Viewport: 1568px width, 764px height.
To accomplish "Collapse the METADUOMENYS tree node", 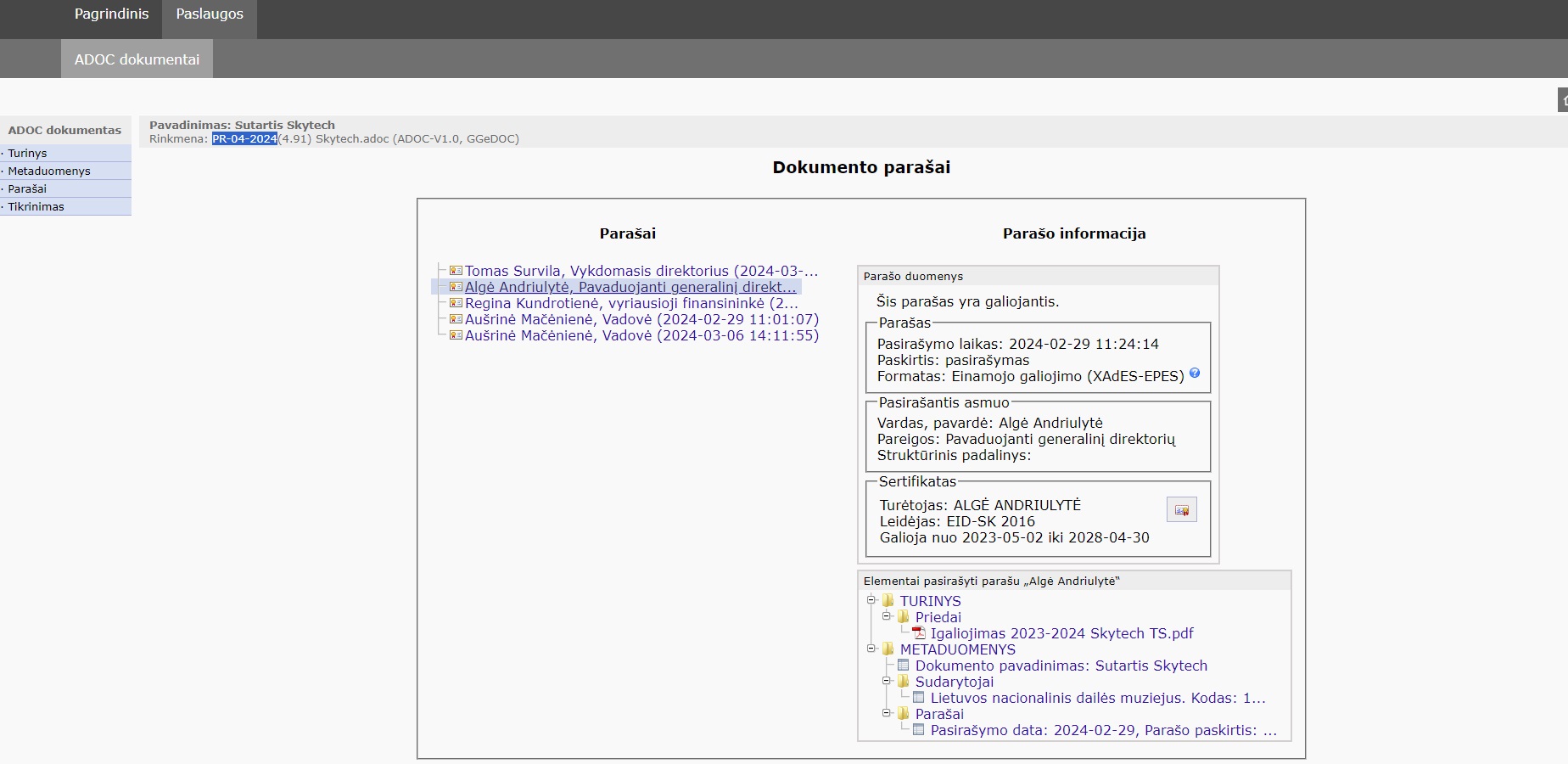I will [871, 649].
